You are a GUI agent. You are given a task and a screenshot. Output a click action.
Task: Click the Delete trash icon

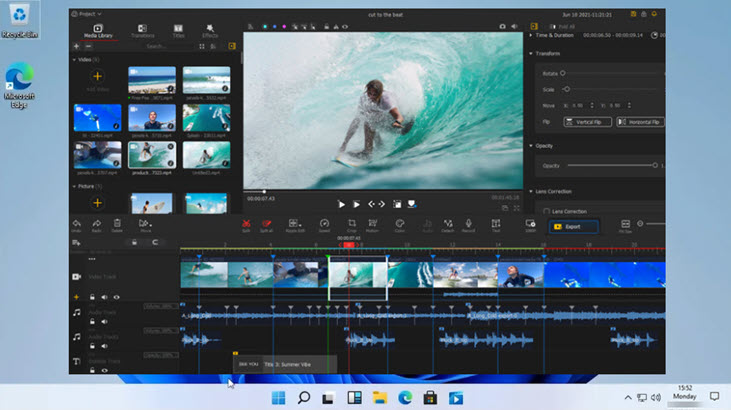[x=118, y=225]
